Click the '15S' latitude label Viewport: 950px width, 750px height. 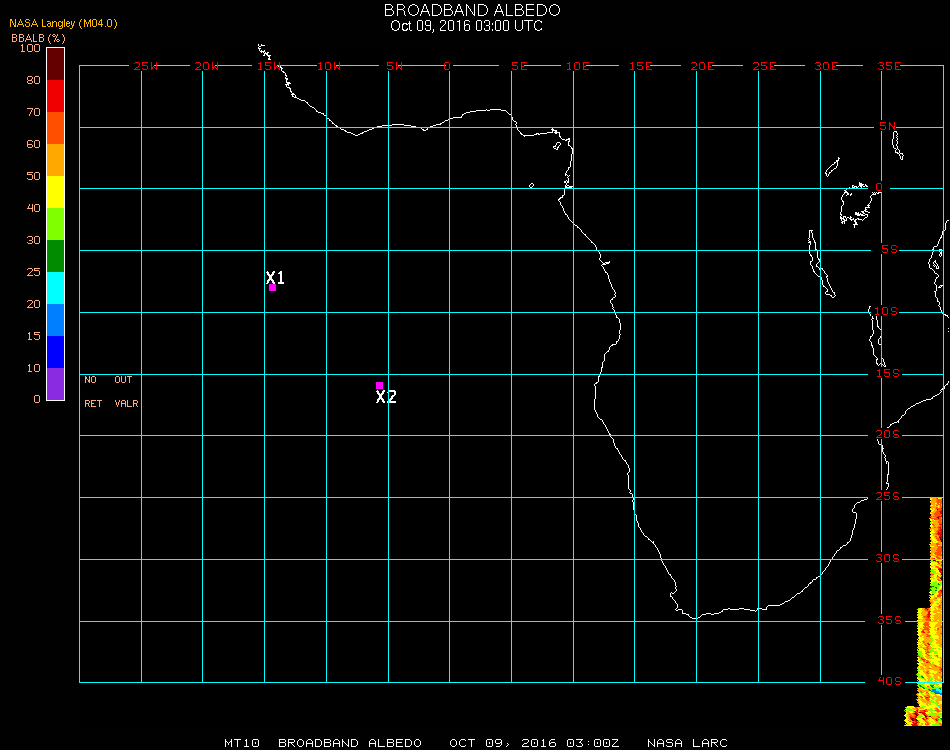888,373
